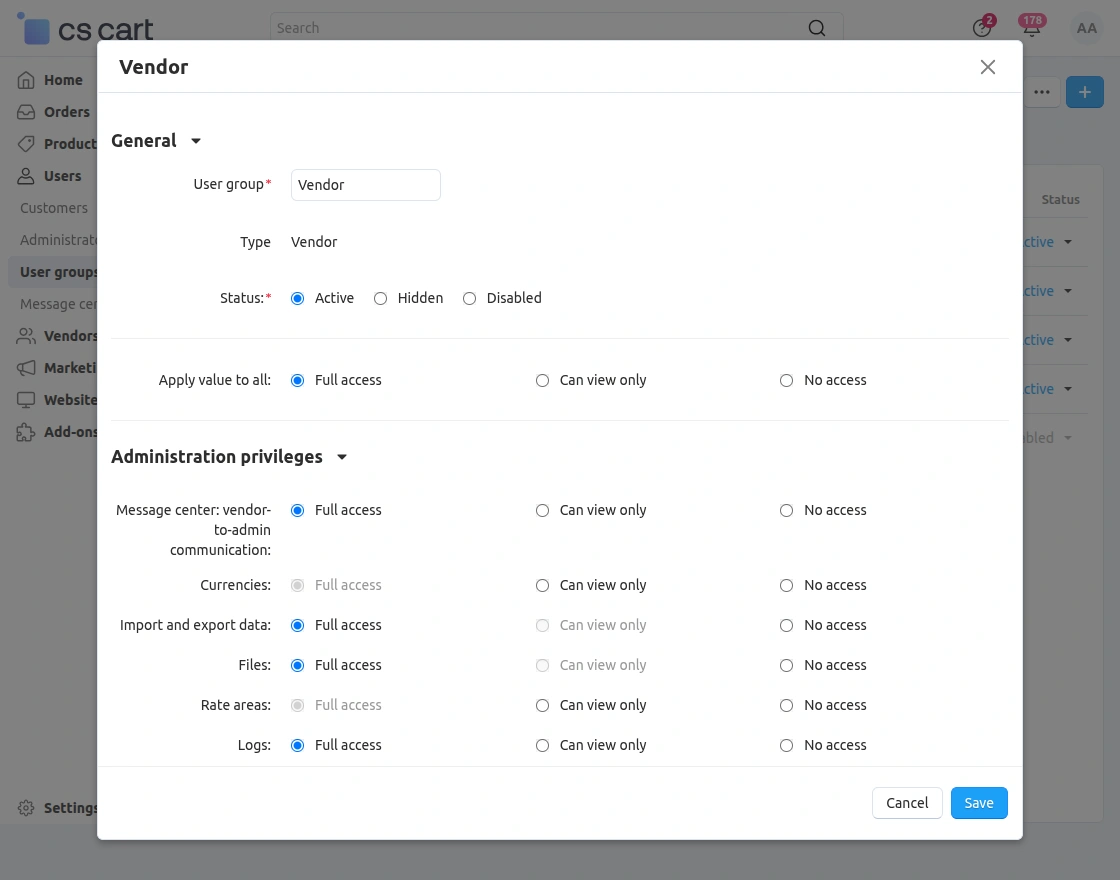Open the notifications bell showing 178

(1031, 28)
